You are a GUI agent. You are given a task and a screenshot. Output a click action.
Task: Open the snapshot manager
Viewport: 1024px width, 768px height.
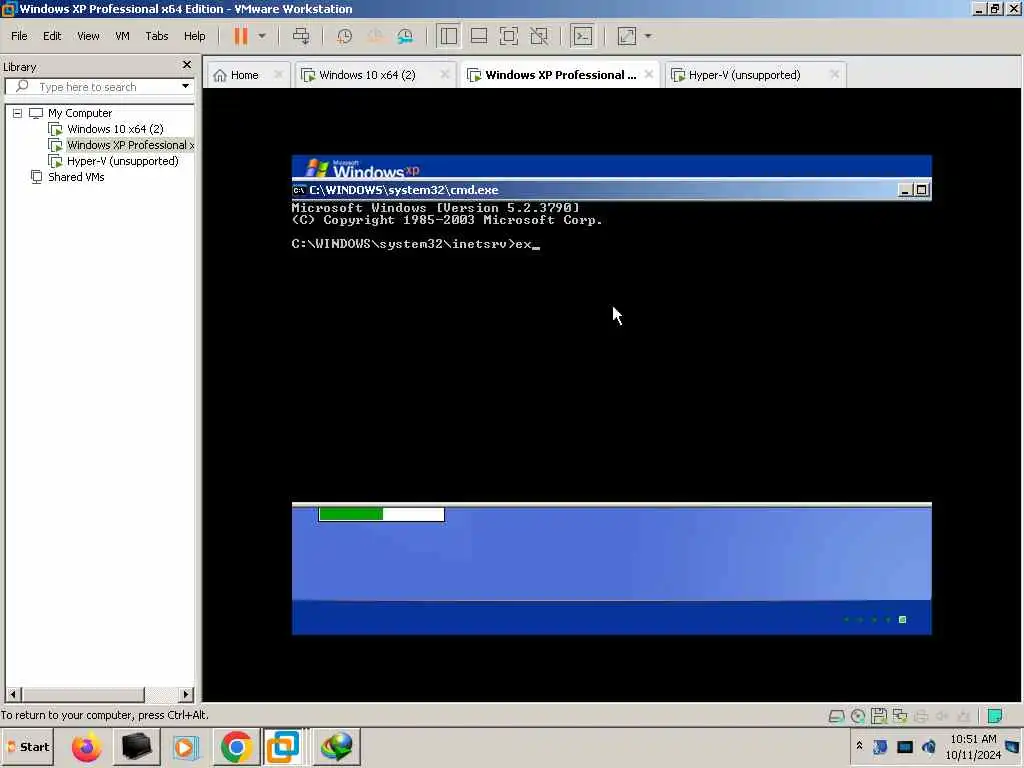tap(405, 36)
